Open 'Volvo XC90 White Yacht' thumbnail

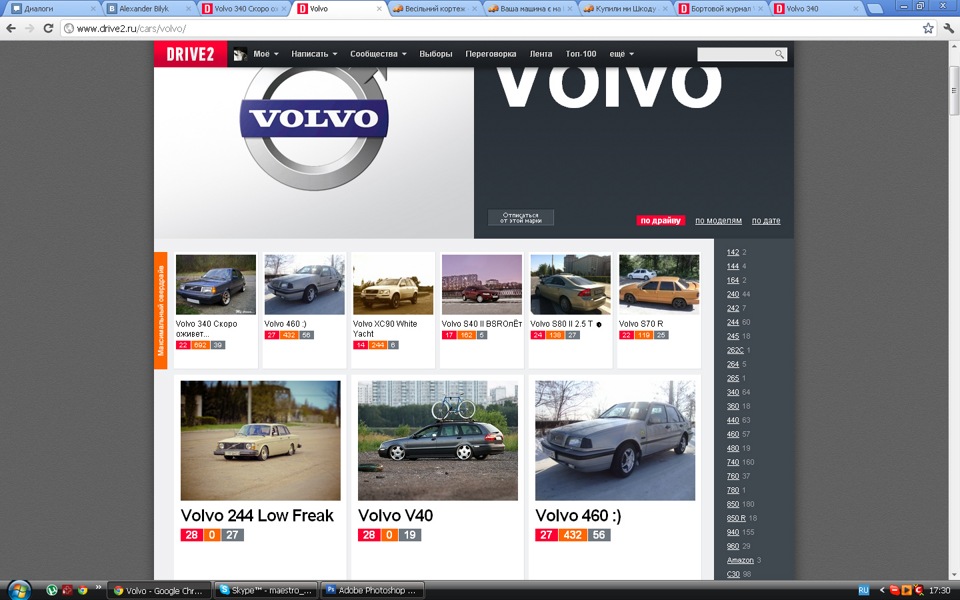click(x=393, y=285)
